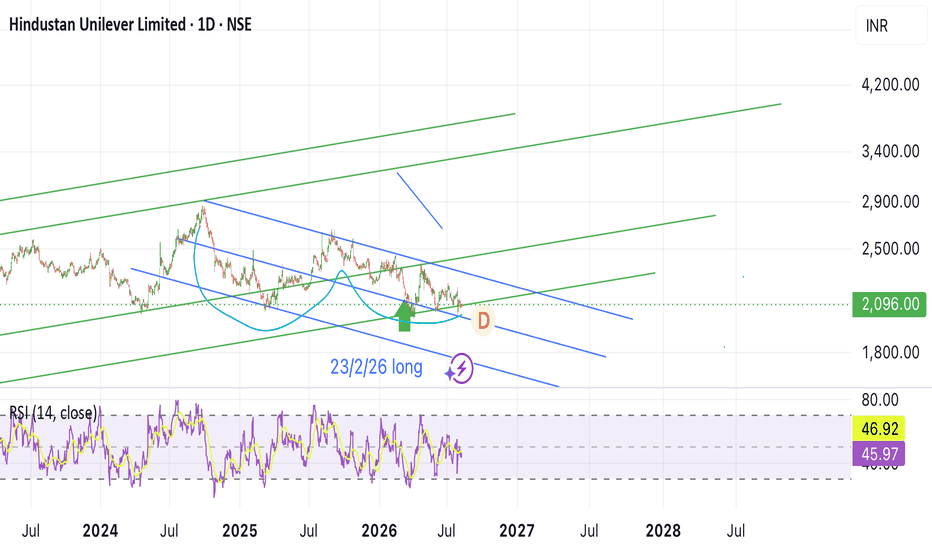Click the 2028 time axis label
932x550 pixels.
[663, 530]
